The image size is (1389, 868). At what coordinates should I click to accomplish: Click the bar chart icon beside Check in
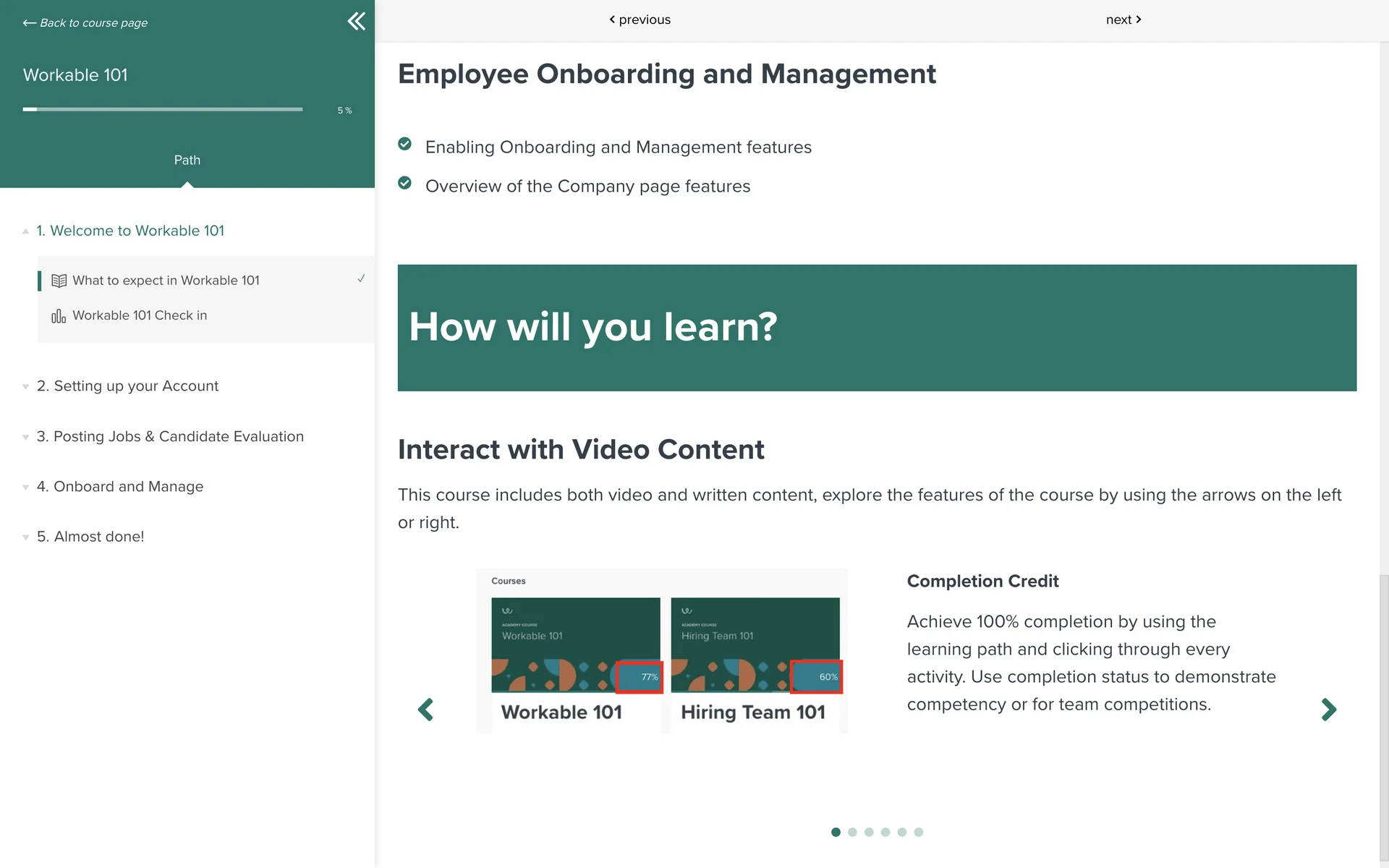pyautogui.click(x=59, y=316)
